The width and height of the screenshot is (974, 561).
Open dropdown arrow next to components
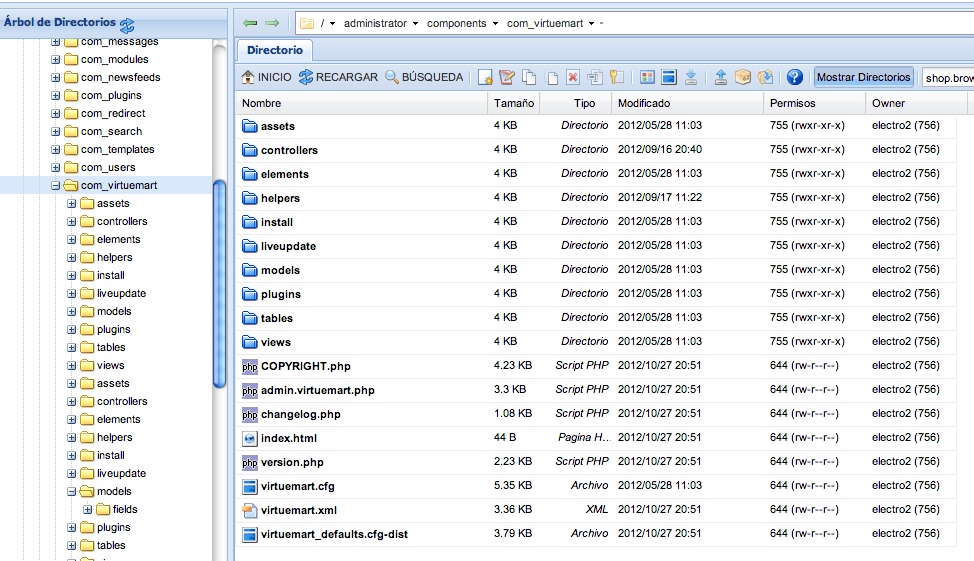pos(495,24)
